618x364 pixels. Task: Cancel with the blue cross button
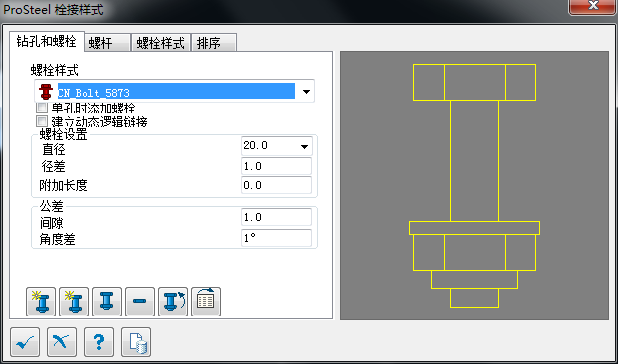pyautogui.click(x=62, y=342)
